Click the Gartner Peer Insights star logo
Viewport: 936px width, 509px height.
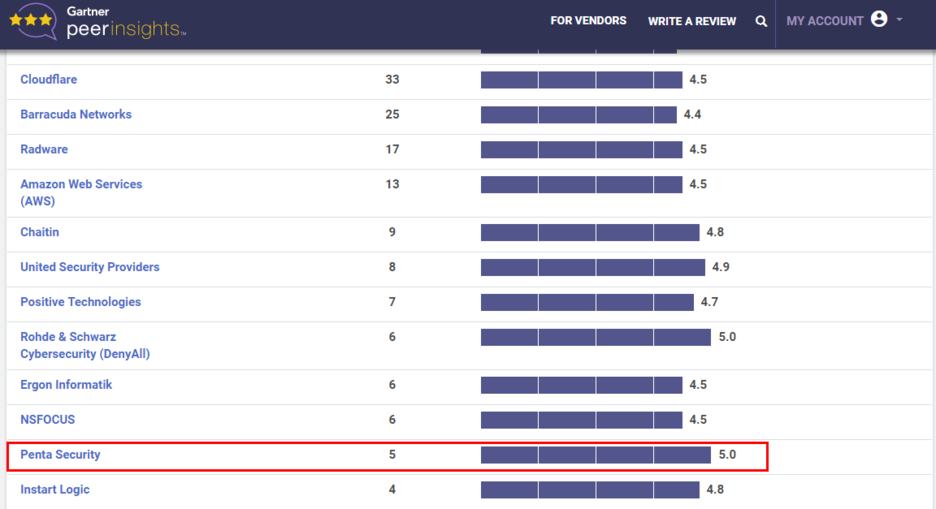34,21
